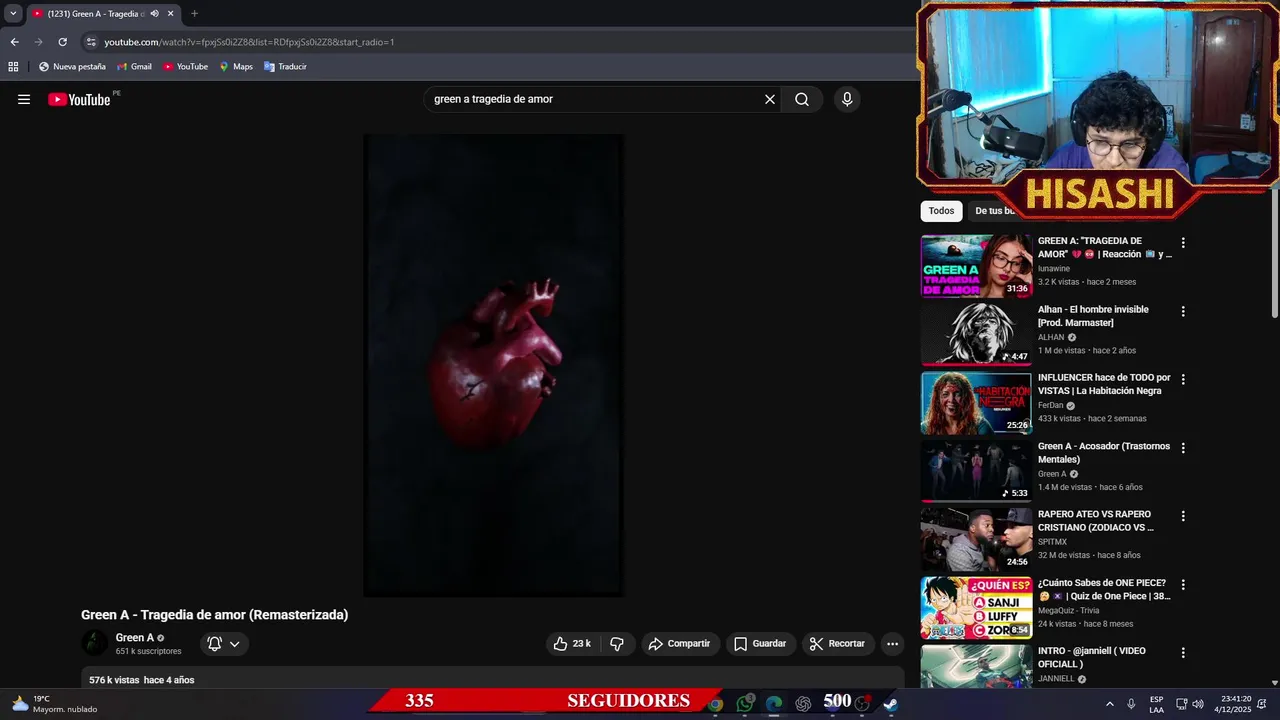Viewport: 1280px width, 720px height.
Task: Open volume control in system tray
Action: coord(1198,704)
